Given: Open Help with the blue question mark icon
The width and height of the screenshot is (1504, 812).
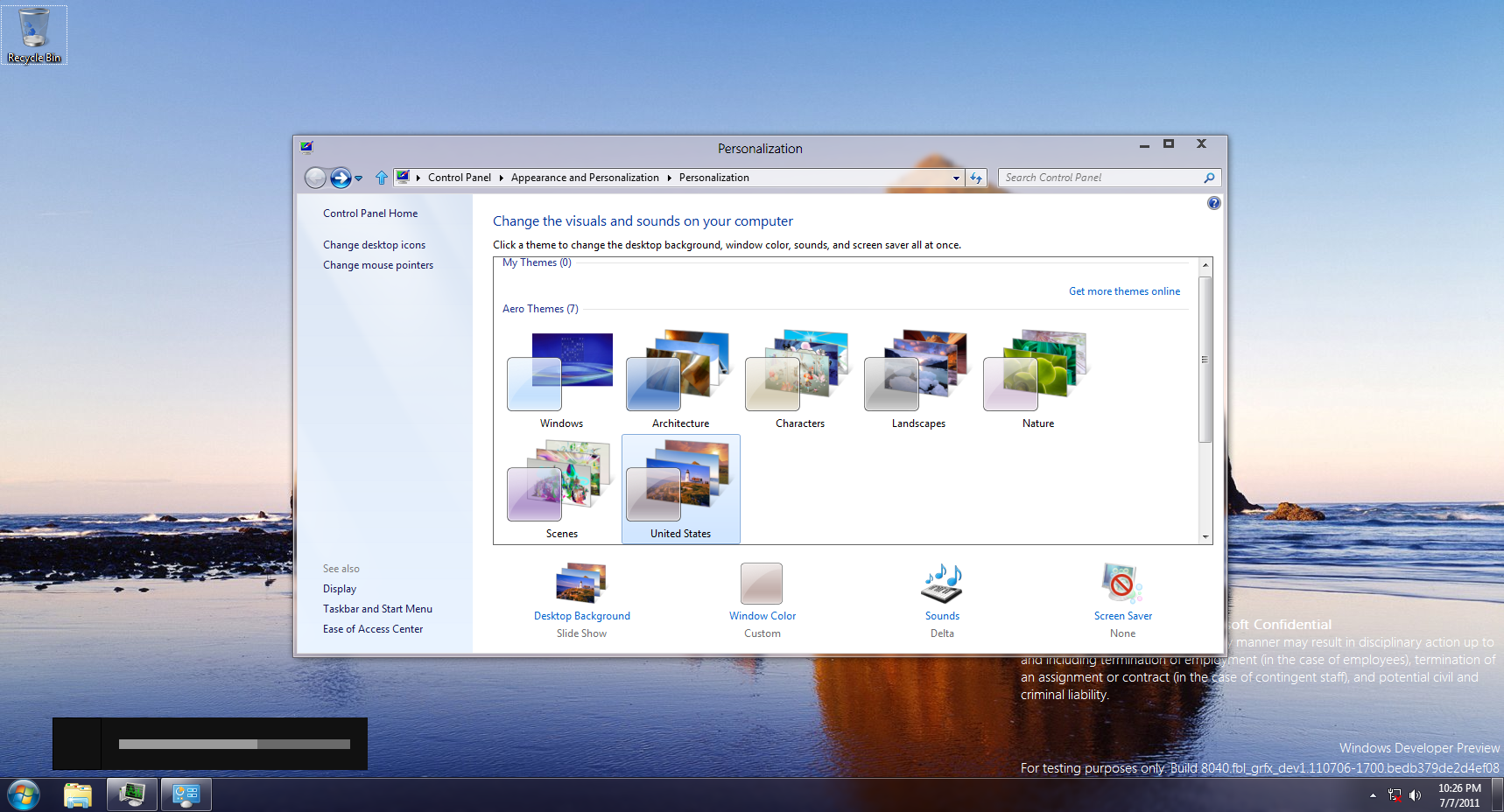Looking at the screenshot, I should pyautogui.click(x=1213, y=203).
